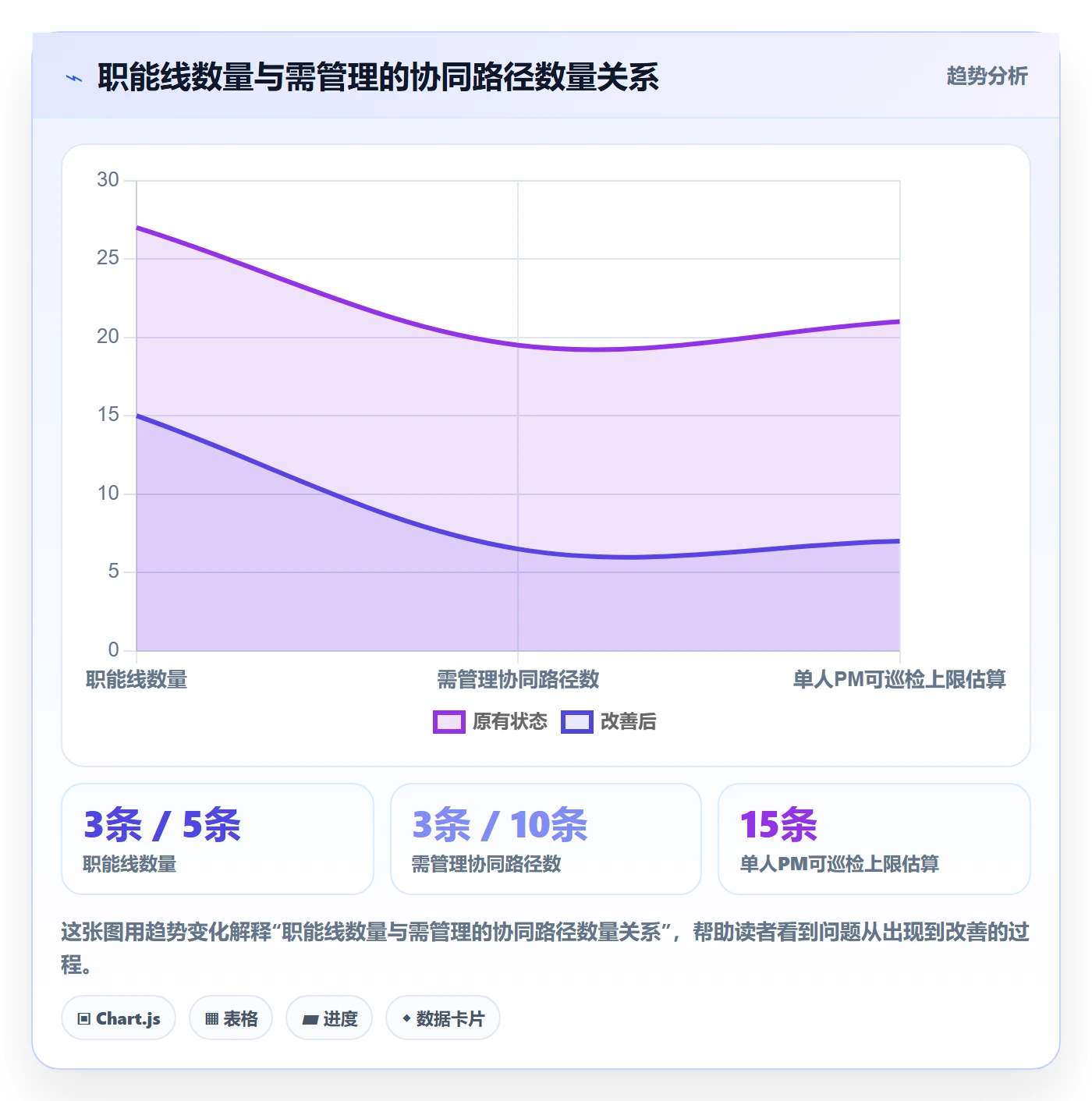The image size is (1092, 1101).
Task: Click the x-axis label 职能线数量
Action: click(136, 680)
